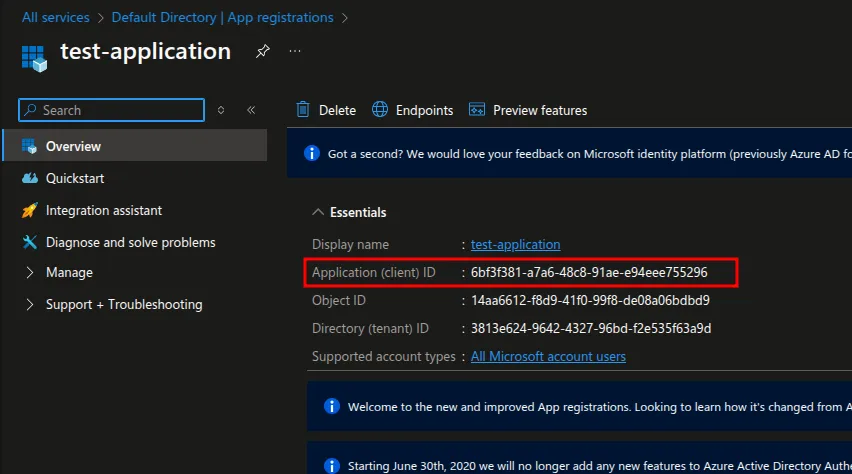Image resolution: width=852 pixels, height=474 pixels.
Task: Click the test-application app registration icon
Action: point(34,58)
